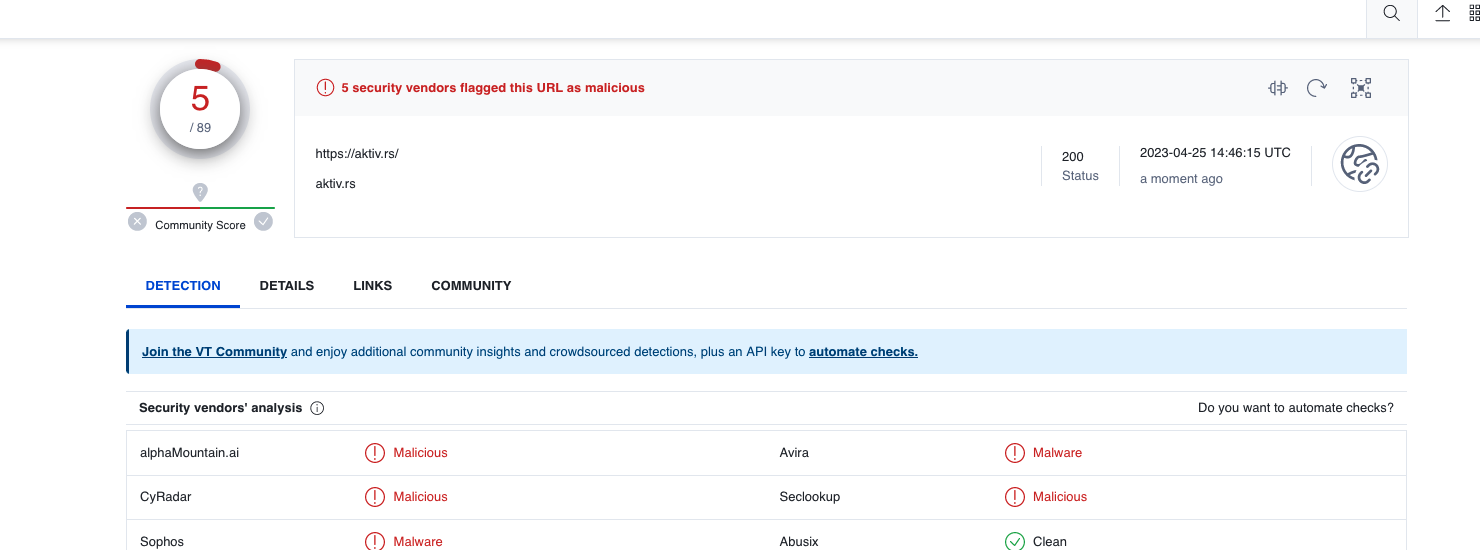Click the detection score circle 5/89

coord(200,110)
